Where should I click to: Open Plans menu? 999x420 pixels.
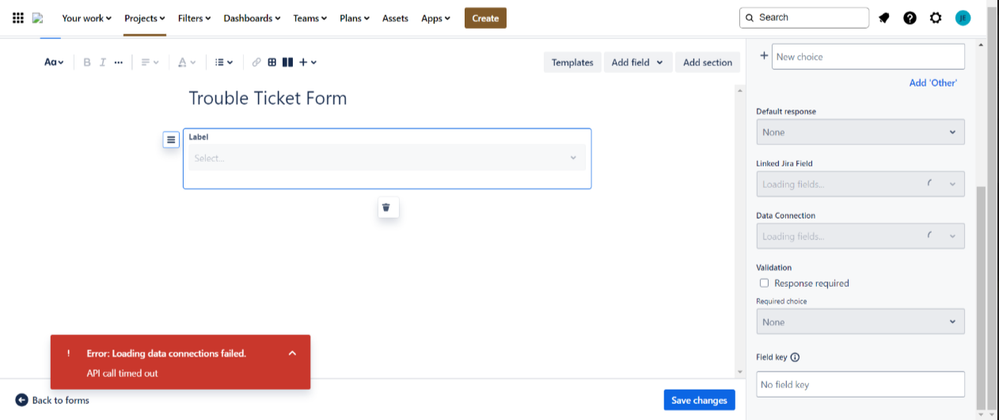355,18
